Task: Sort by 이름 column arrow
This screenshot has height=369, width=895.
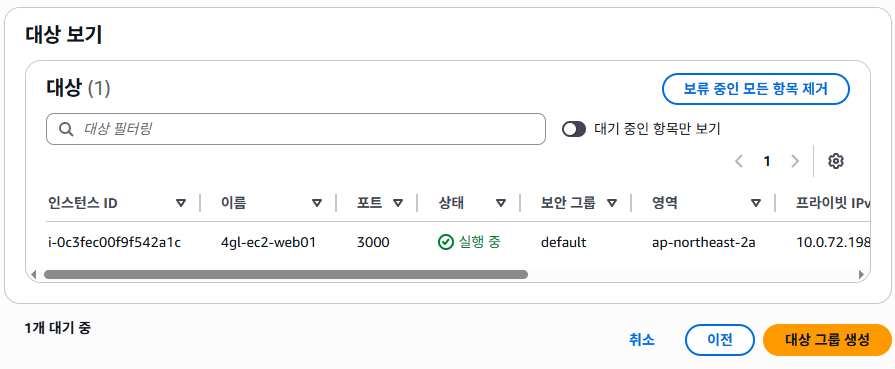Action: tap(317, 203)
